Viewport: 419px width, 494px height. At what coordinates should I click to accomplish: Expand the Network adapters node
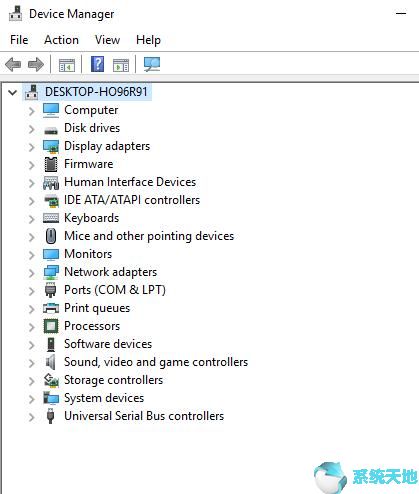click(x=32, y=273)
